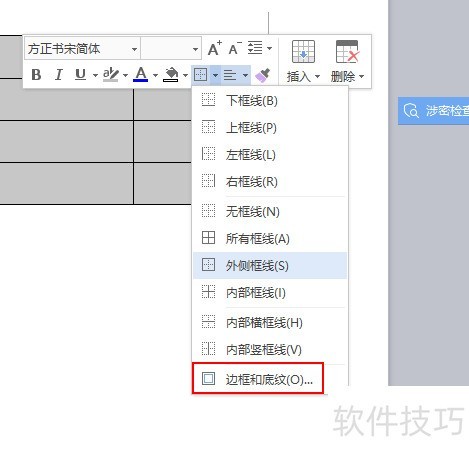
Task: Select the format painter brush
Action: click(263, 75)
